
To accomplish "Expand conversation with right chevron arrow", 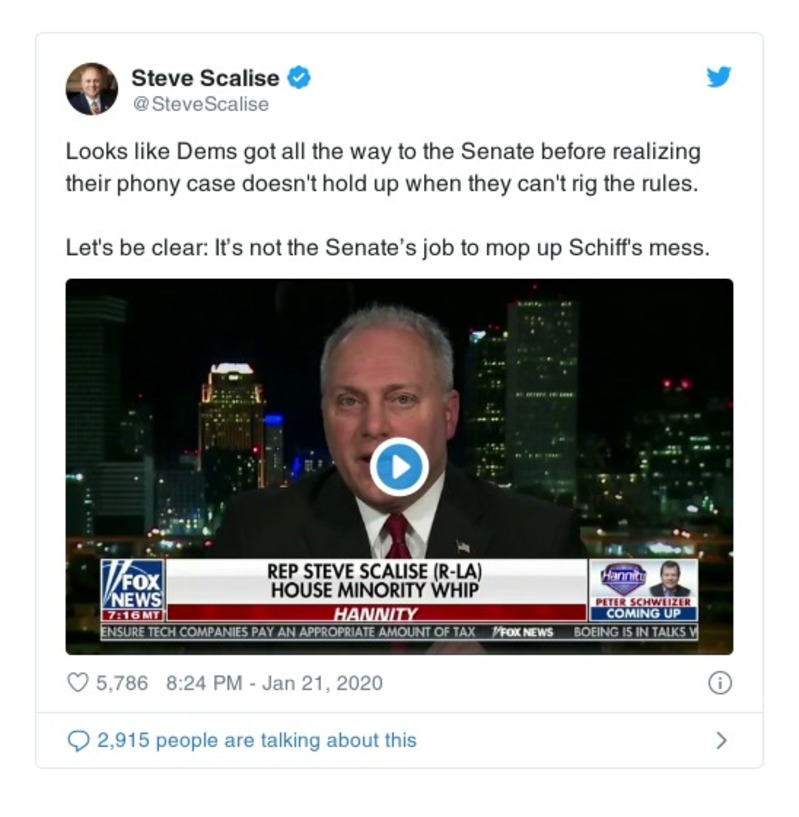I will [721, 740].
